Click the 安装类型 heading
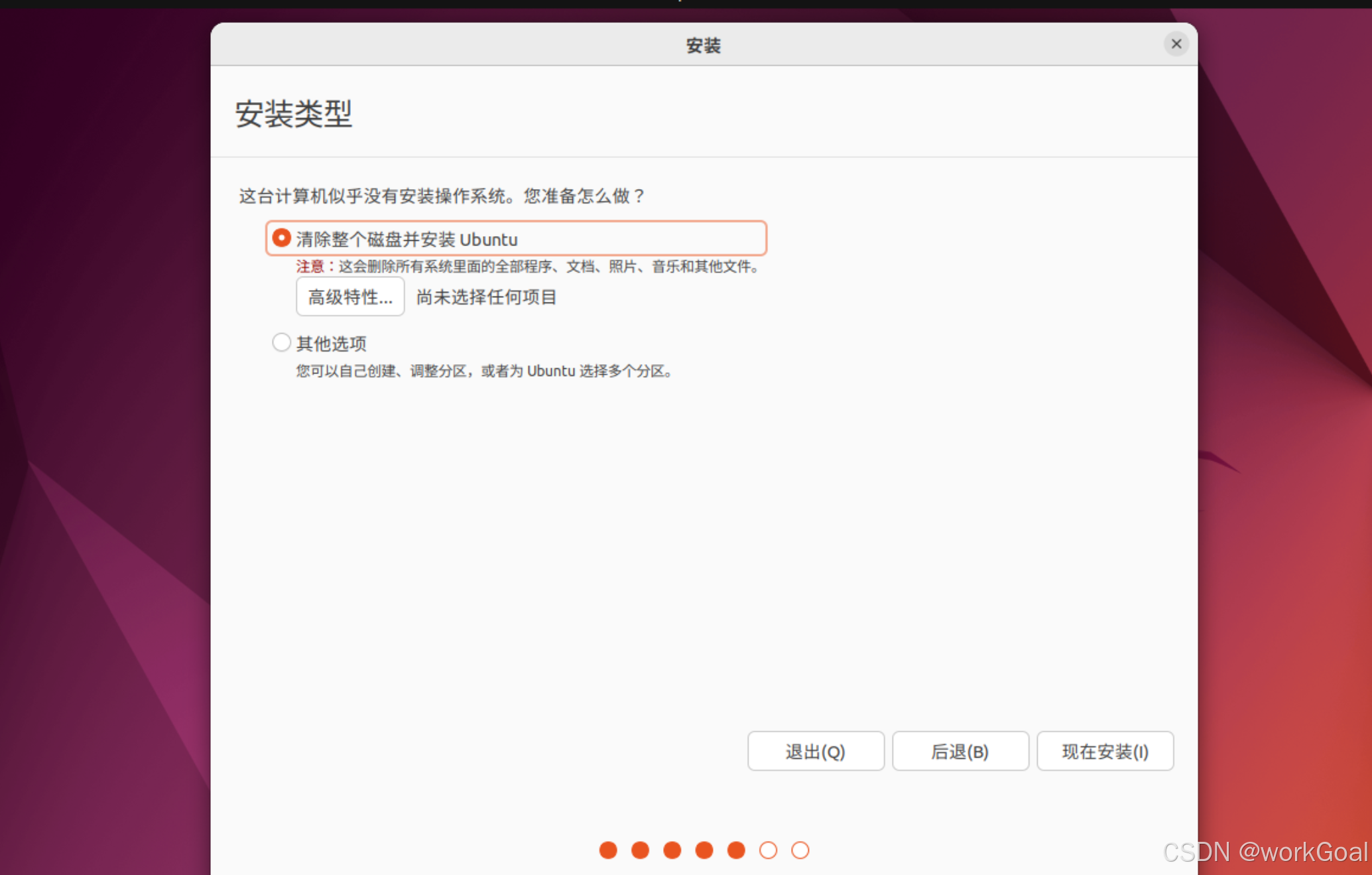This screenshot has height=875, width=1372. tap(294, 113)
